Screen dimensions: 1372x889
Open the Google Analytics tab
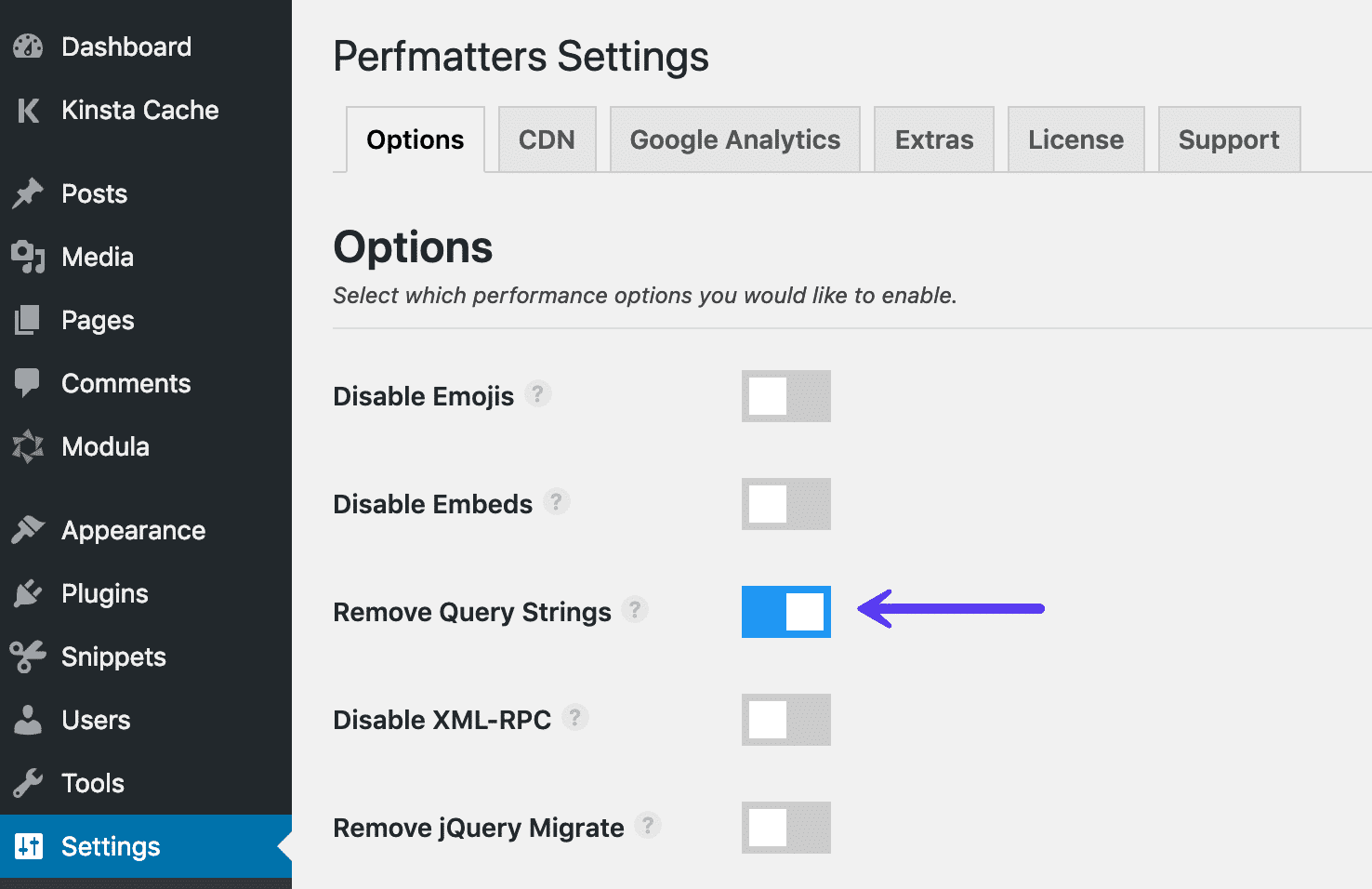pyautogui.click(x=734, y=139)
